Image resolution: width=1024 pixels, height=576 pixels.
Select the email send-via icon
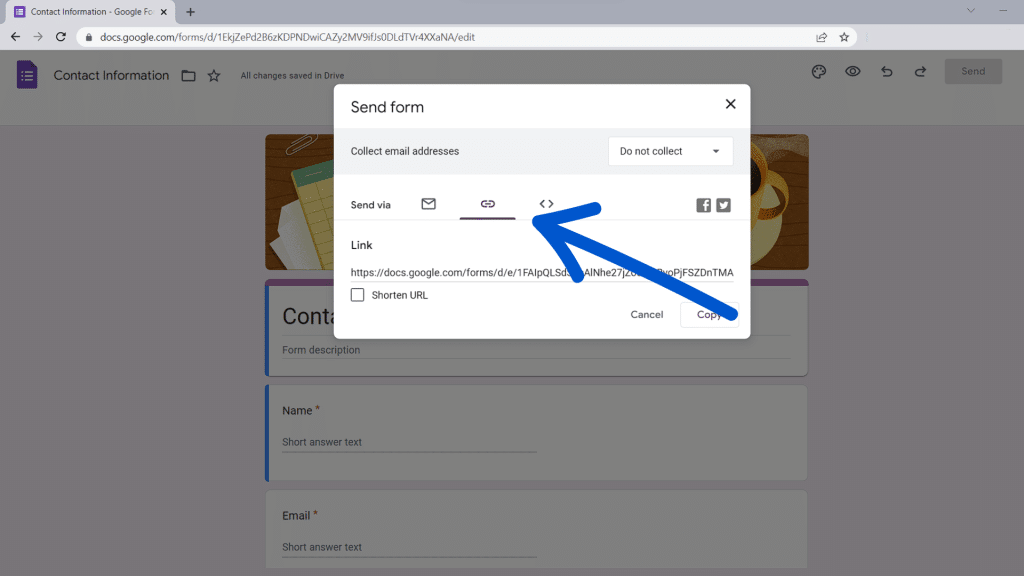coord(428,203)
